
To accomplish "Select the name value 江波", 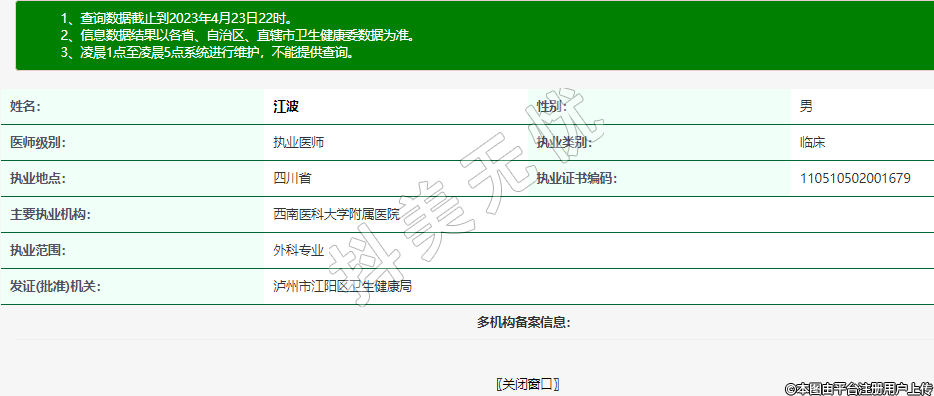I will [x=286, y=107].
